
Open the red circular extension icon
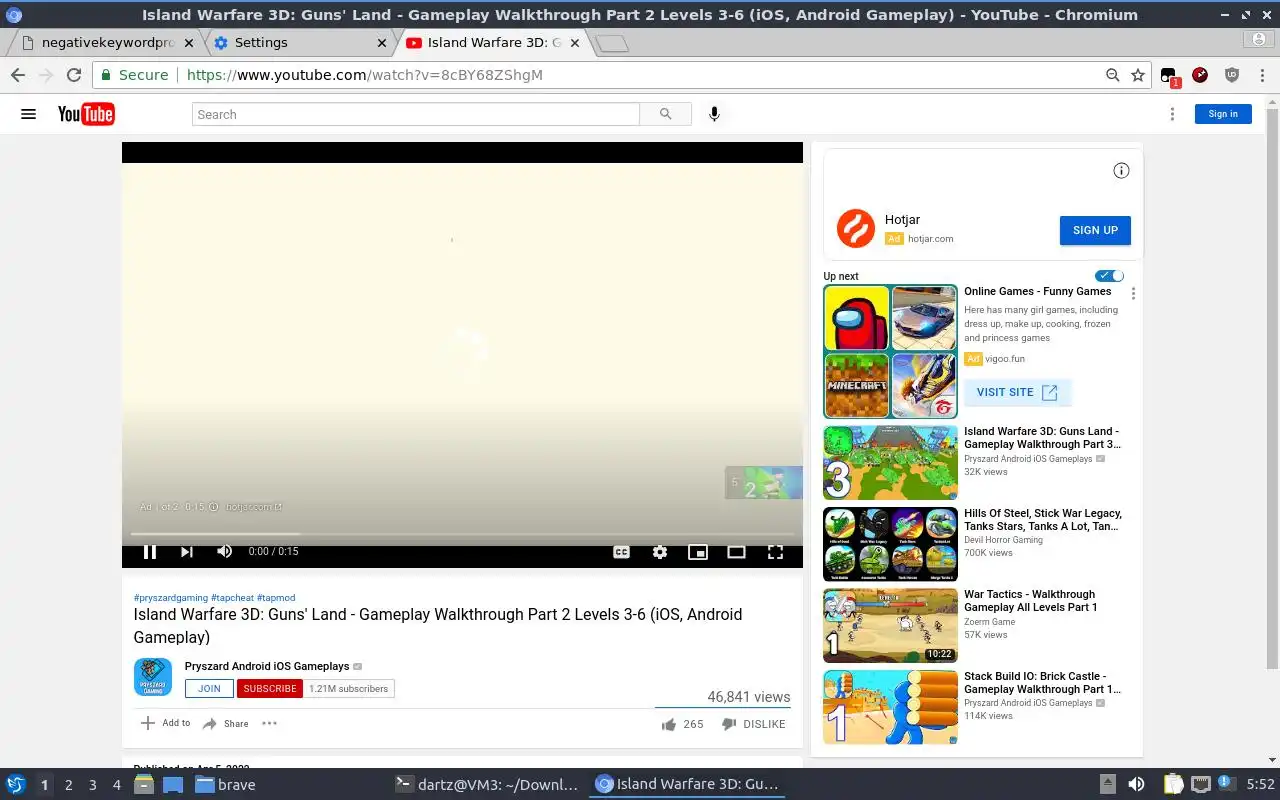(1200, 75)
